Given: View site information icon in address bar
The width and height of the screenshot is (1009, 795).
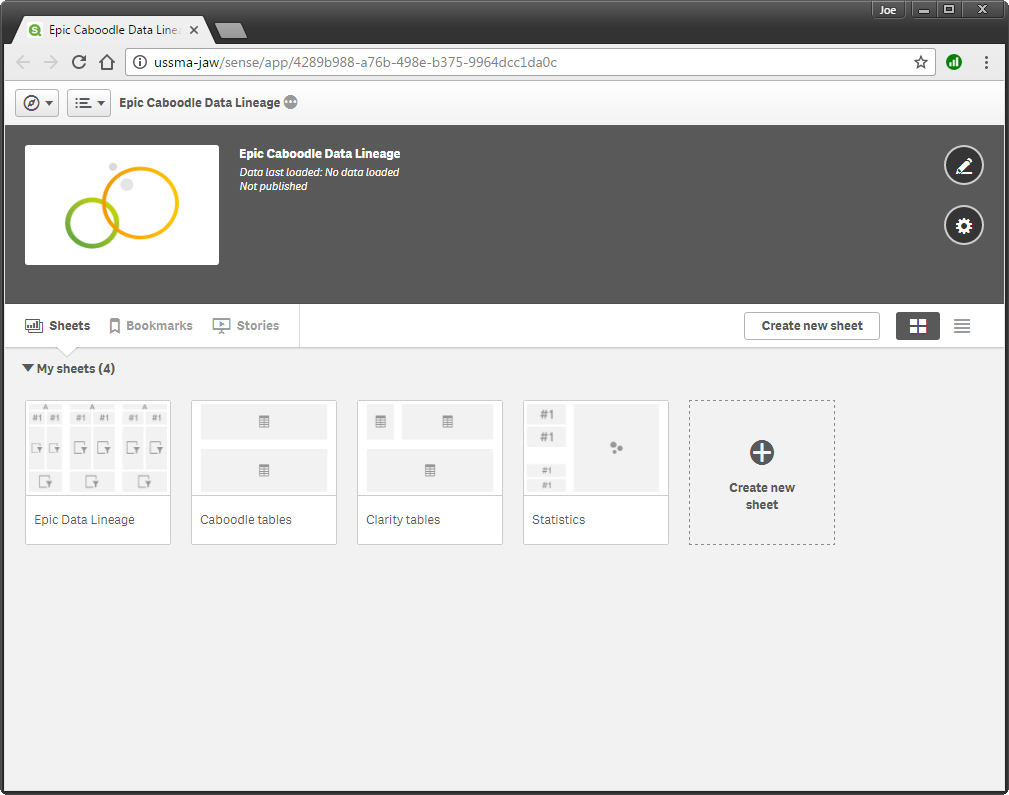Looking at the screenshot, I should [140, 62].
